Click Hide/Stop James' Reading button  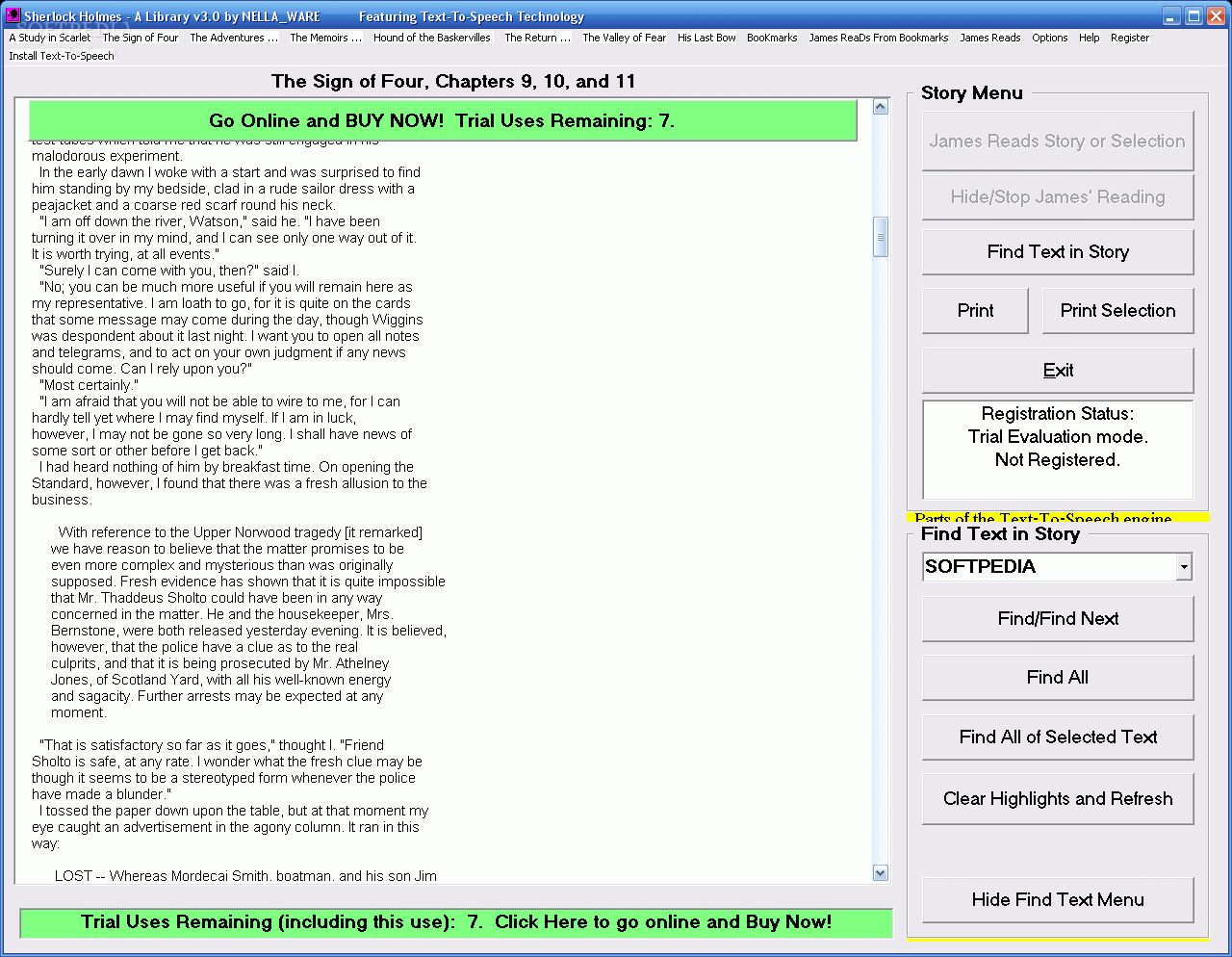(x=1058, y=196)
